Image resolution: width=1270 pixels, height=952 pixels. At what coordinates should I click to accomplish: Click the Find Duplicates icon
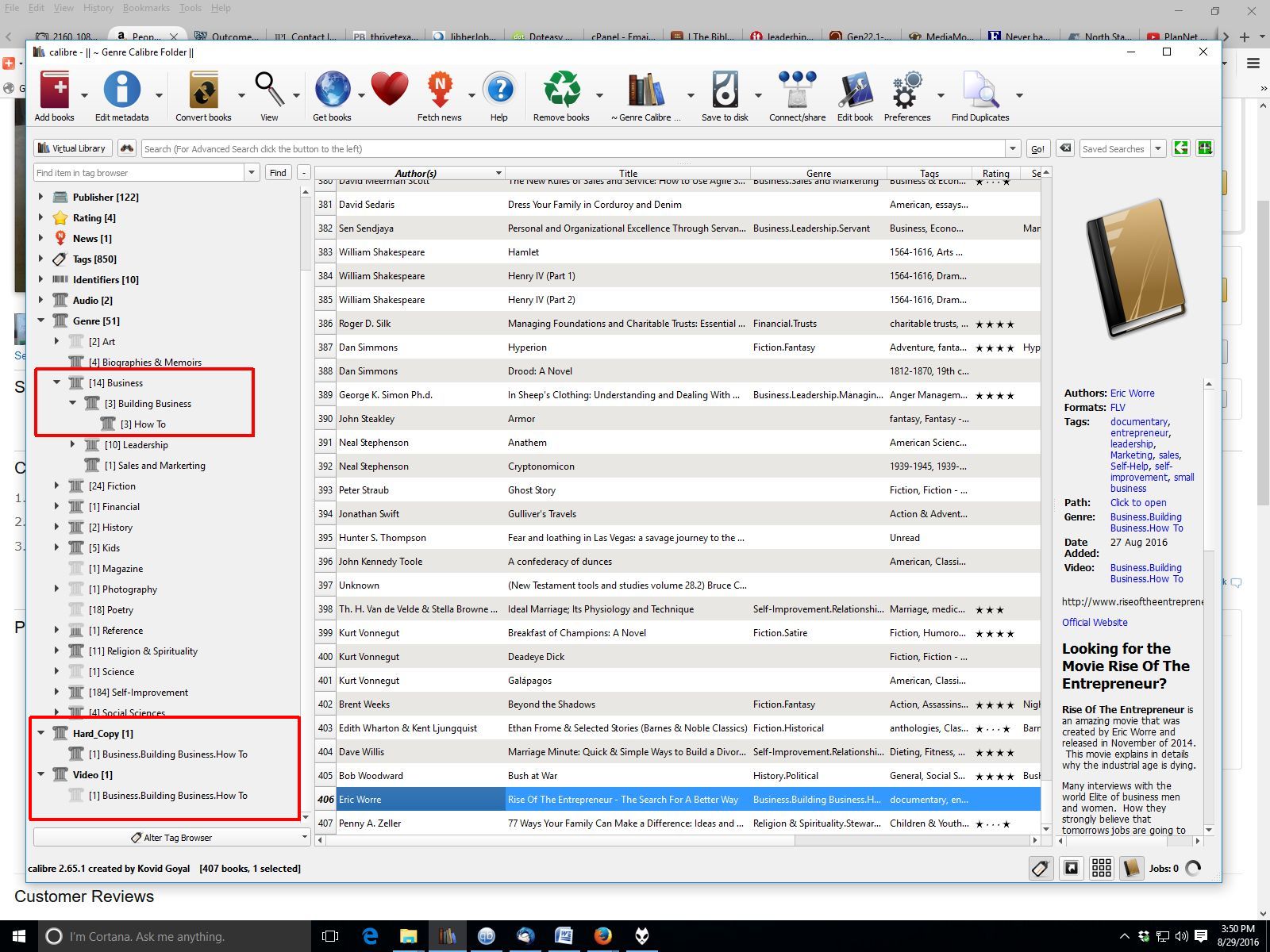980,89
